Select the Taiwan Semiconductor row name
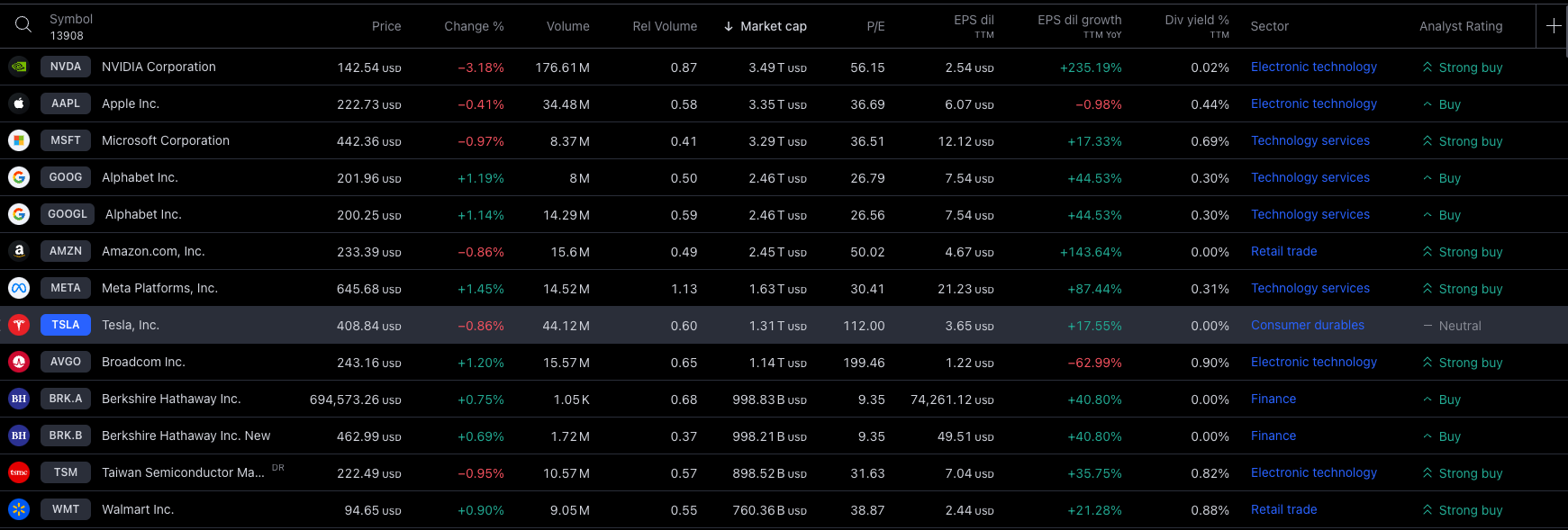The image size is (1568, 530). (x=183, y=472)
